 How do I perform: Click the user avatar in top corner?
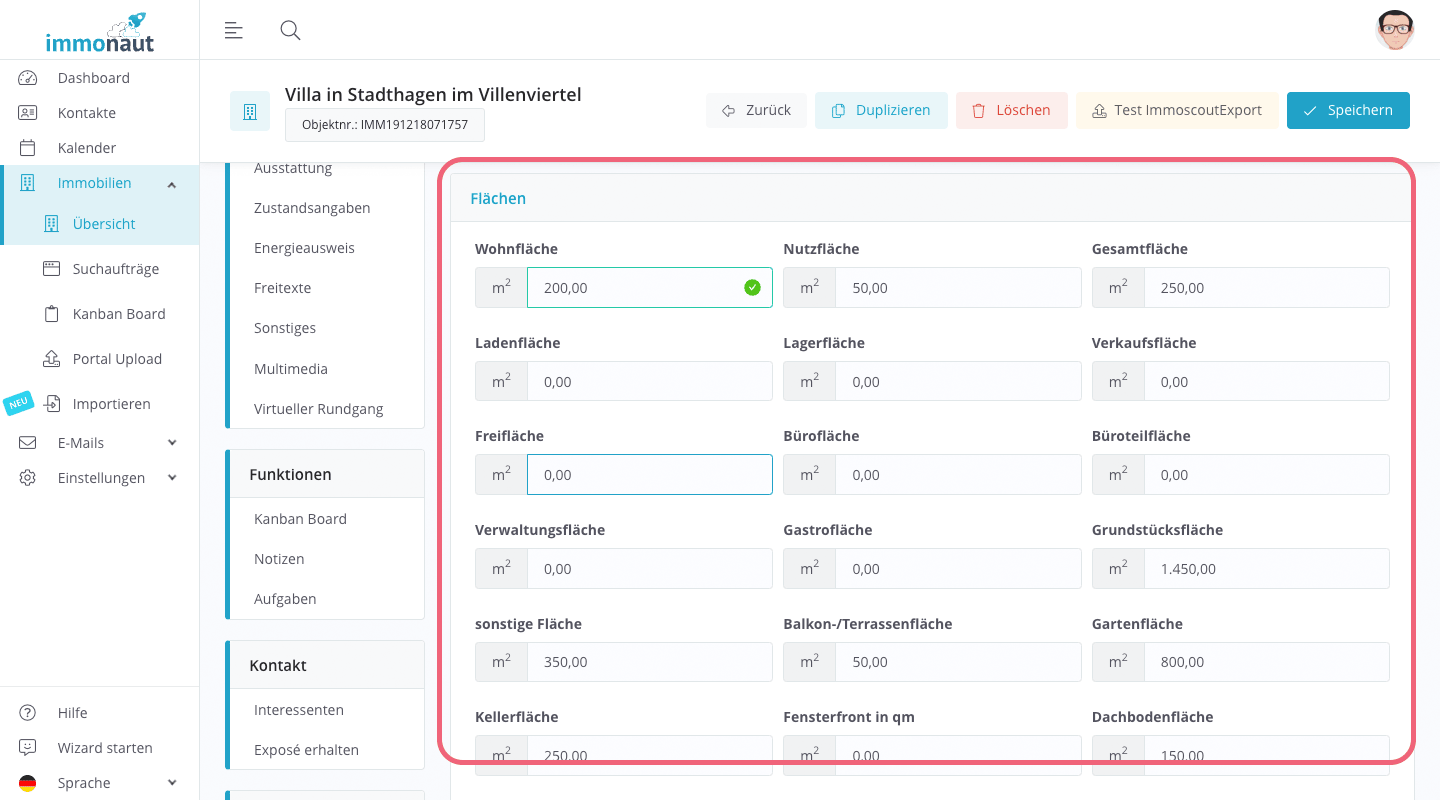[x=1394, y=30]
